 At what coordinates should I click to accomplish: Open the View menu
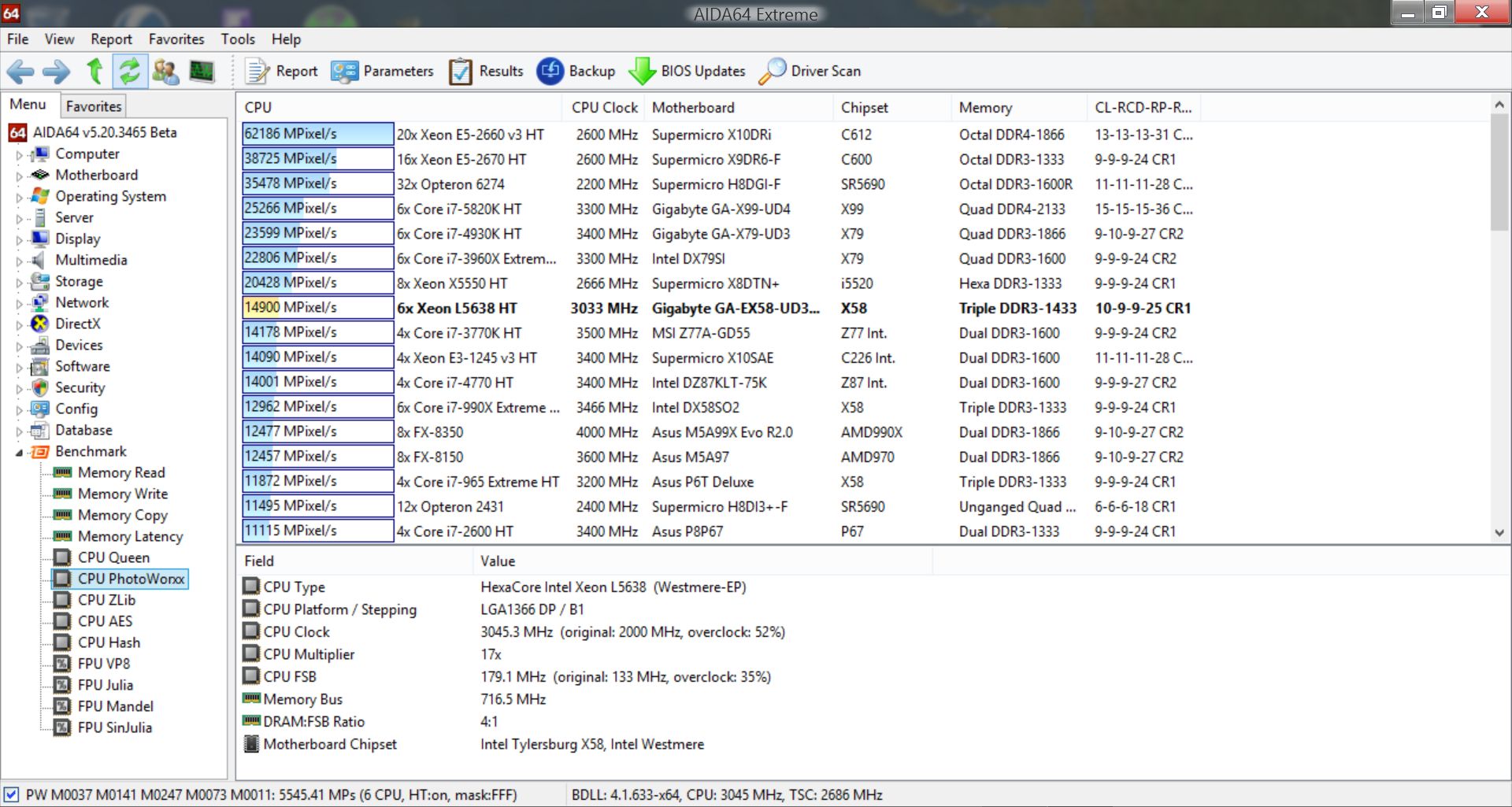pos(59,39)
